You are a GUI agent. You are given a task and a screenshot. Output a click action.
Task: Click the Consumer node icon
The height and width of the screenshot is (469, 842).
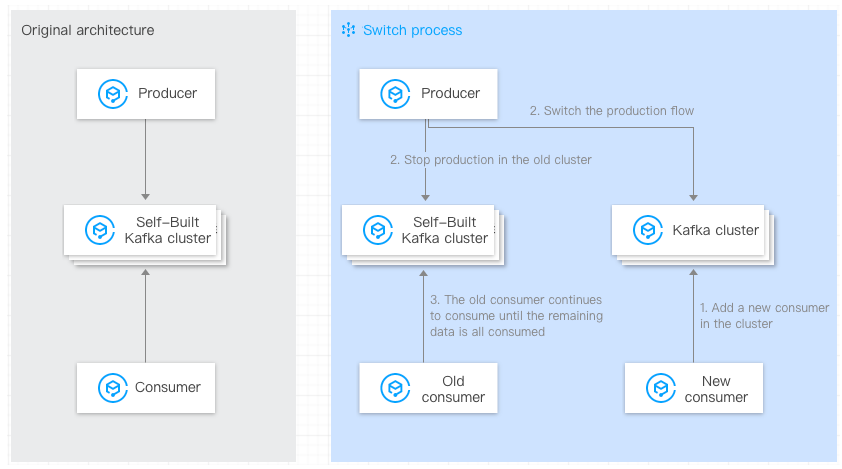[x=112, y=388]
